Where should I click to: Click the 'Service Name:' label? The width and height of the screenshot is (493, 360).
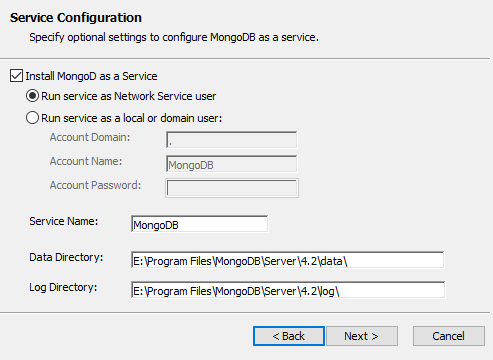(64, 221)
